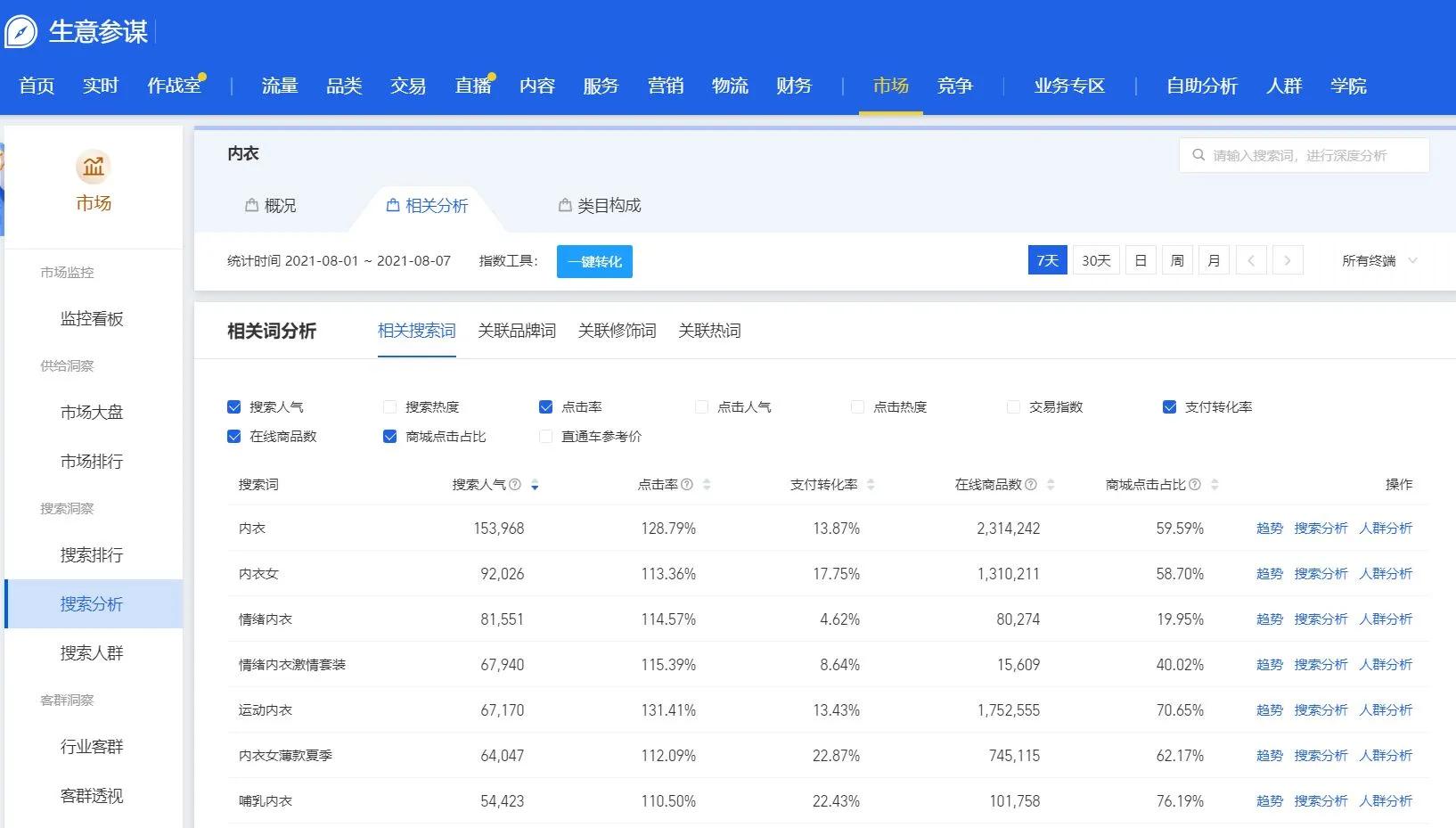Select the 相关搜索词 tab
Image resolution: width=1456 pixels, height=828 pixels.
click(417, 331)
